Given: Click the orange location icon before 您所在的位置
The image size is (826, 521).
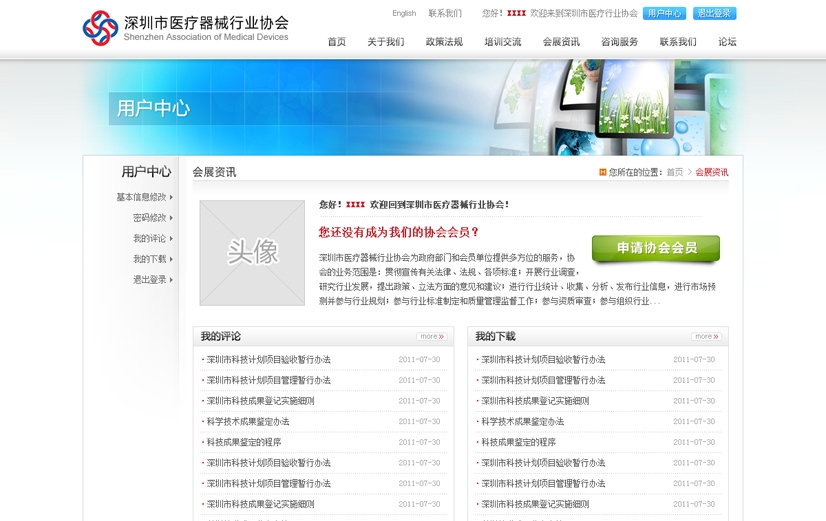Looking at the screenshot, I should click(x=602, y=172).
